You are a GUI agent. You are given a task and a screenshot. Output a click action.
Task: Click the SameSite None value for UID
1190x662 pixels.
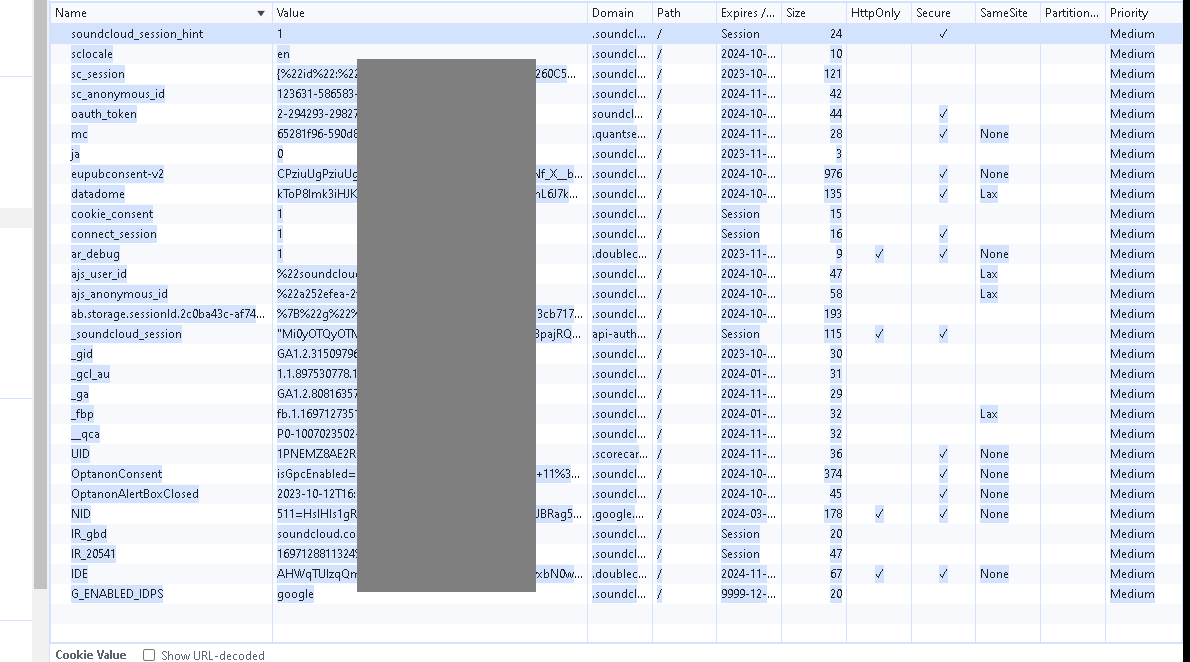(x=994, y=454)
